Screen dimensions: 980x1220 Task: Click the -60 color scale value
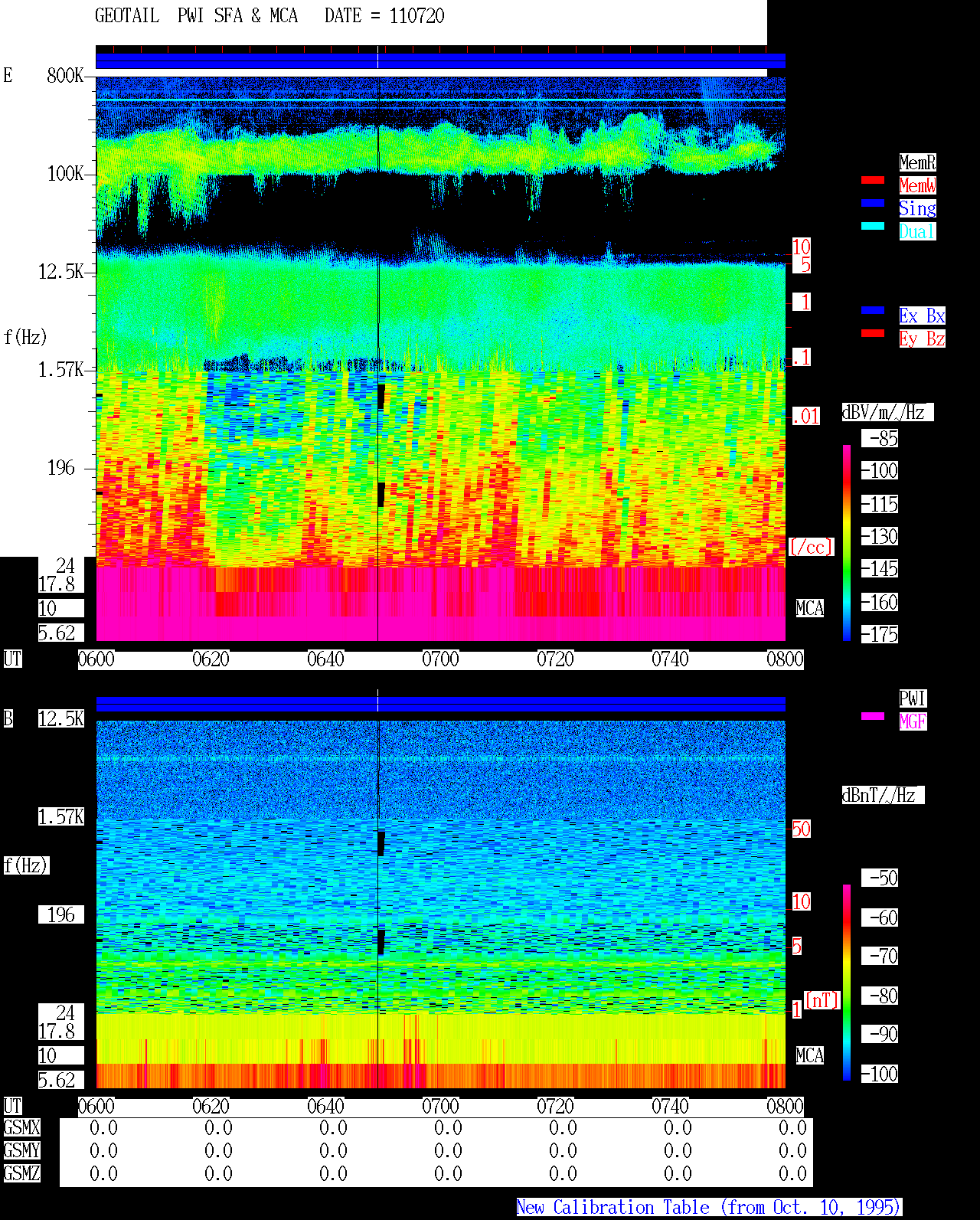[880, 918]
